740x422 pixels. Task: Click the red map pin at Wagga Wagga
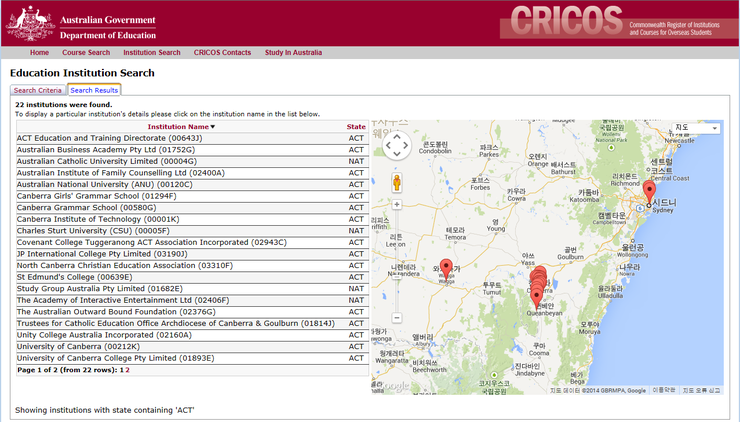click(446, 269)
